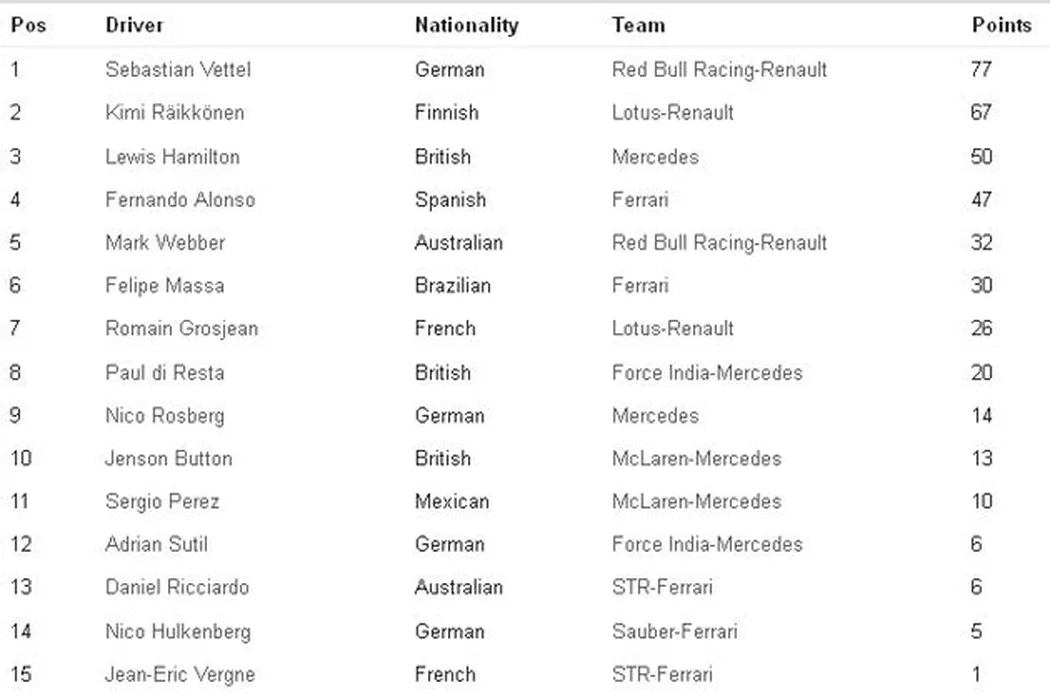
Task: Click Daniel Ricciardo's STR-Ferrari team cell
Action: 662,588
